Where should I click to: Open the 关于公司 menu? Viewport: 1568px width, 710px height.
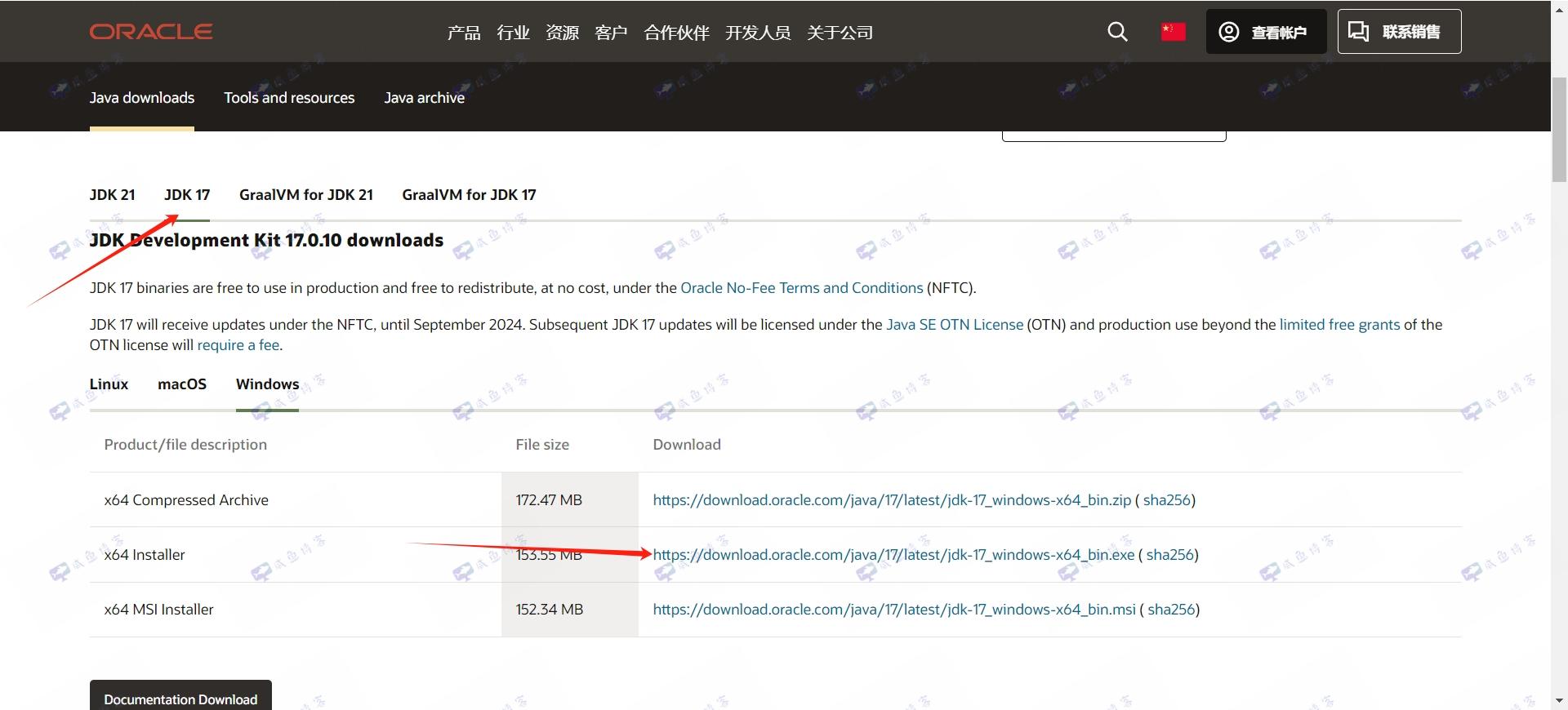tap(840, 33)
